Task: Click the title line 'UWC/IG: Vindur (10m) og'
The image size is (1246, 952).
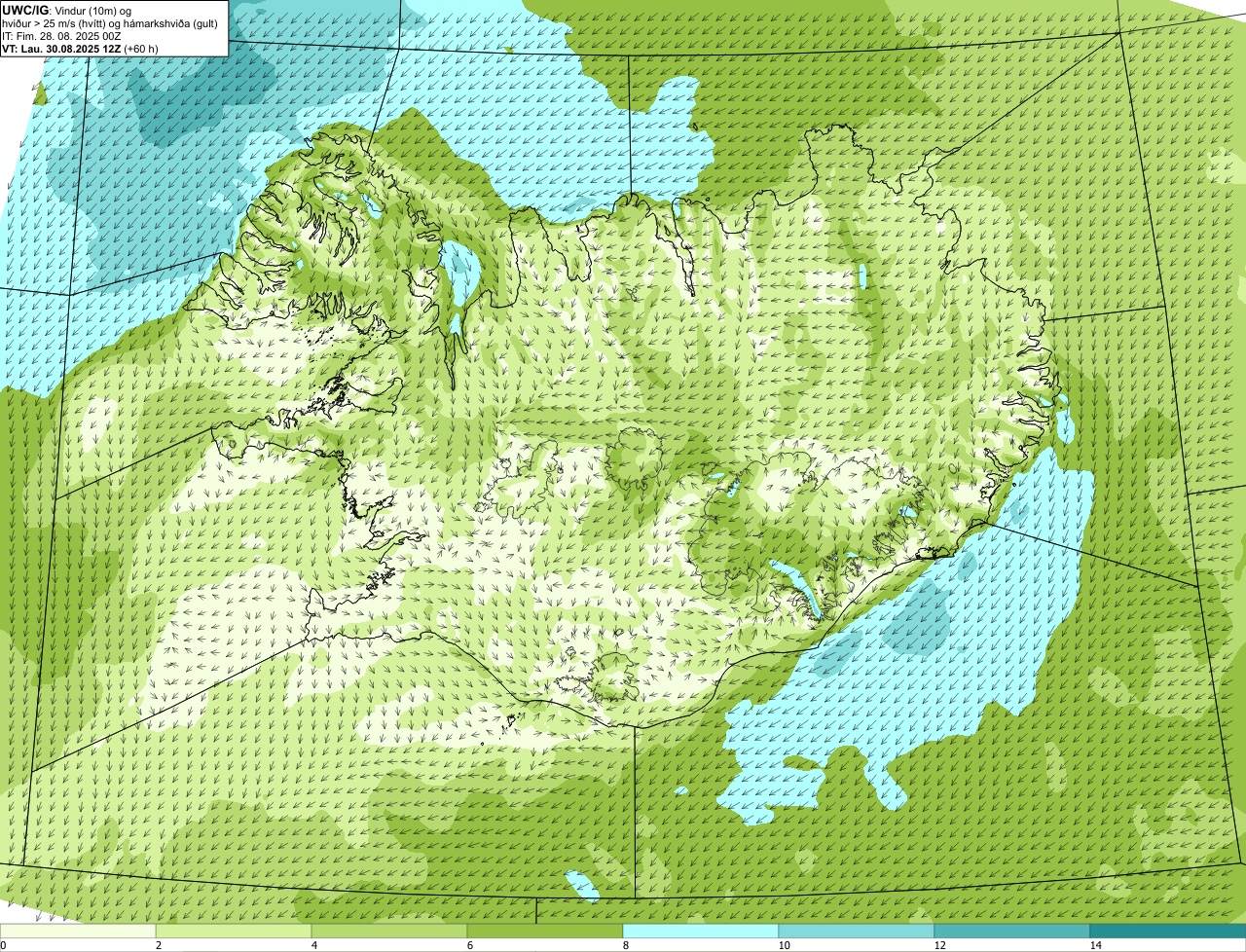Action: [66, 10]
